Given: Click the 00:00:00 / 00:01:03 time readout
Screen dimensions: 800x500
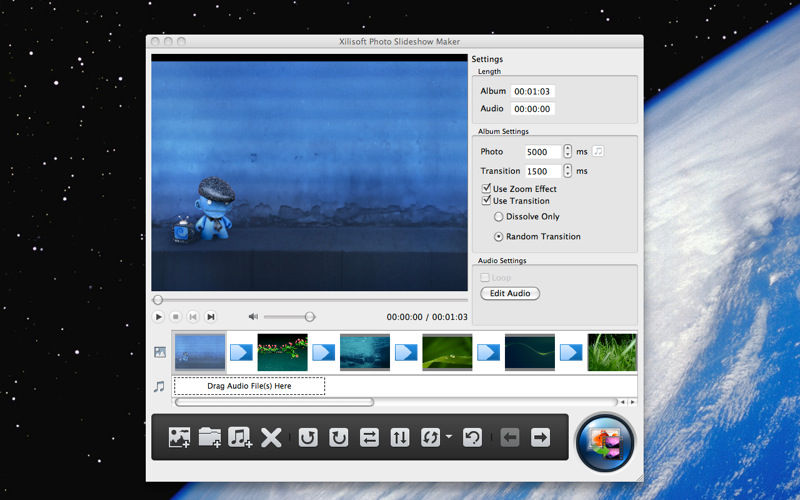Looking at the screenshot, I should coord(427,317).
